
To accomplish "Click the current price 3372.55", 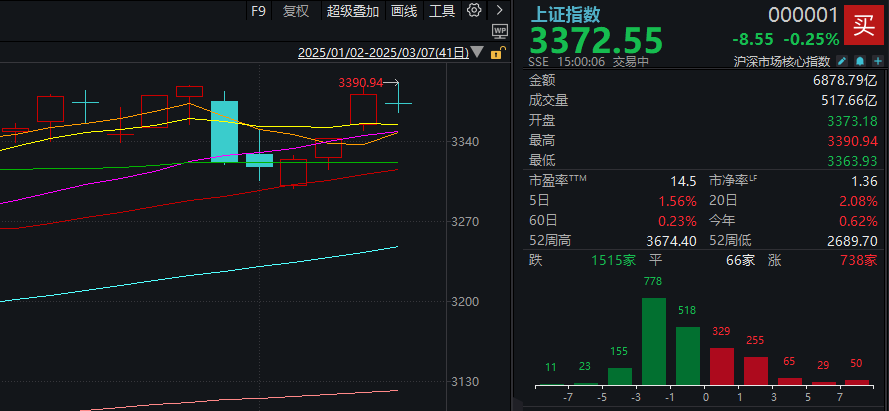I will point(596,40).
